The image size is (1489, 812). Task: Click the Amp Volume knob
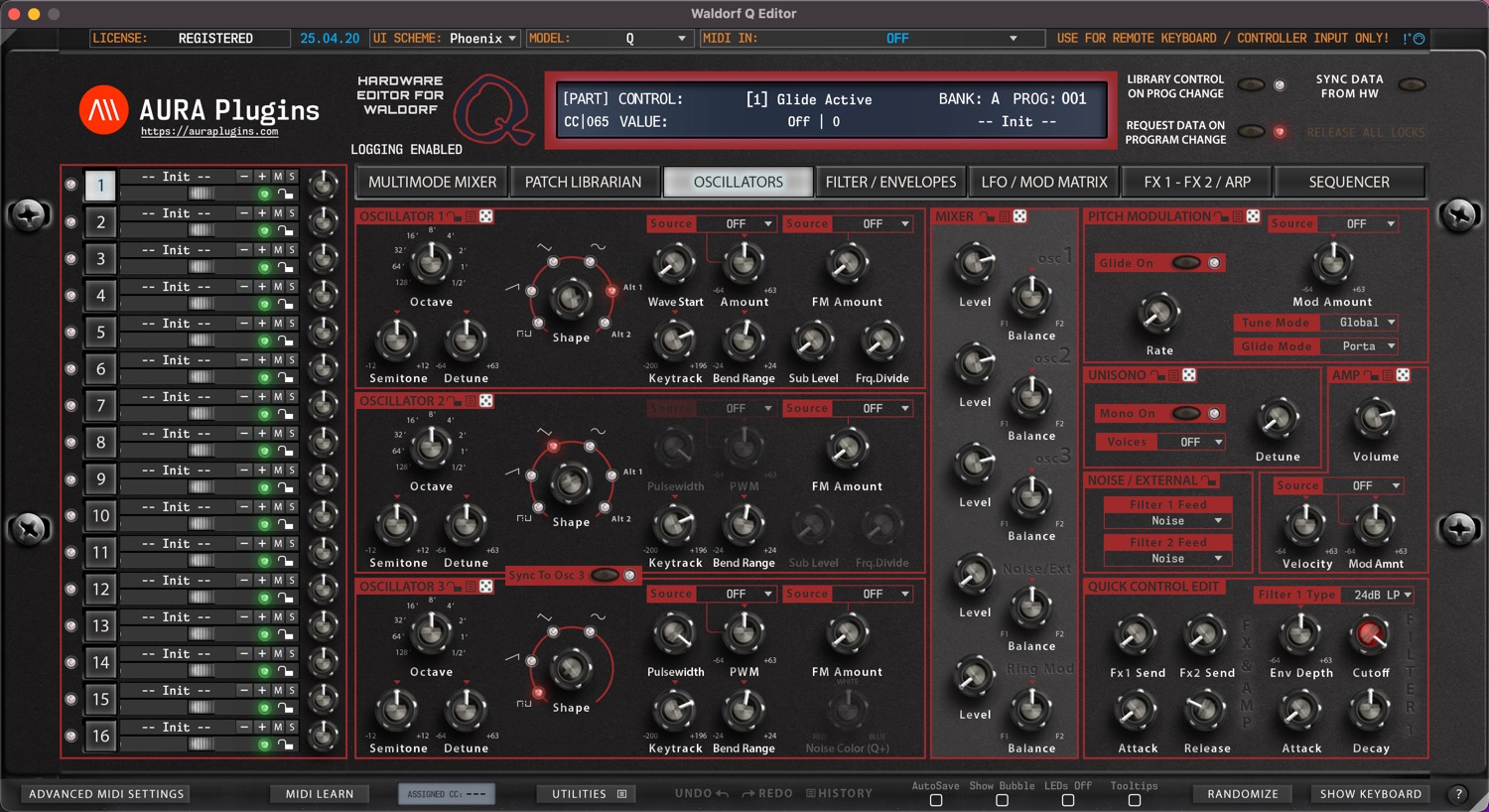(1375, 418)
